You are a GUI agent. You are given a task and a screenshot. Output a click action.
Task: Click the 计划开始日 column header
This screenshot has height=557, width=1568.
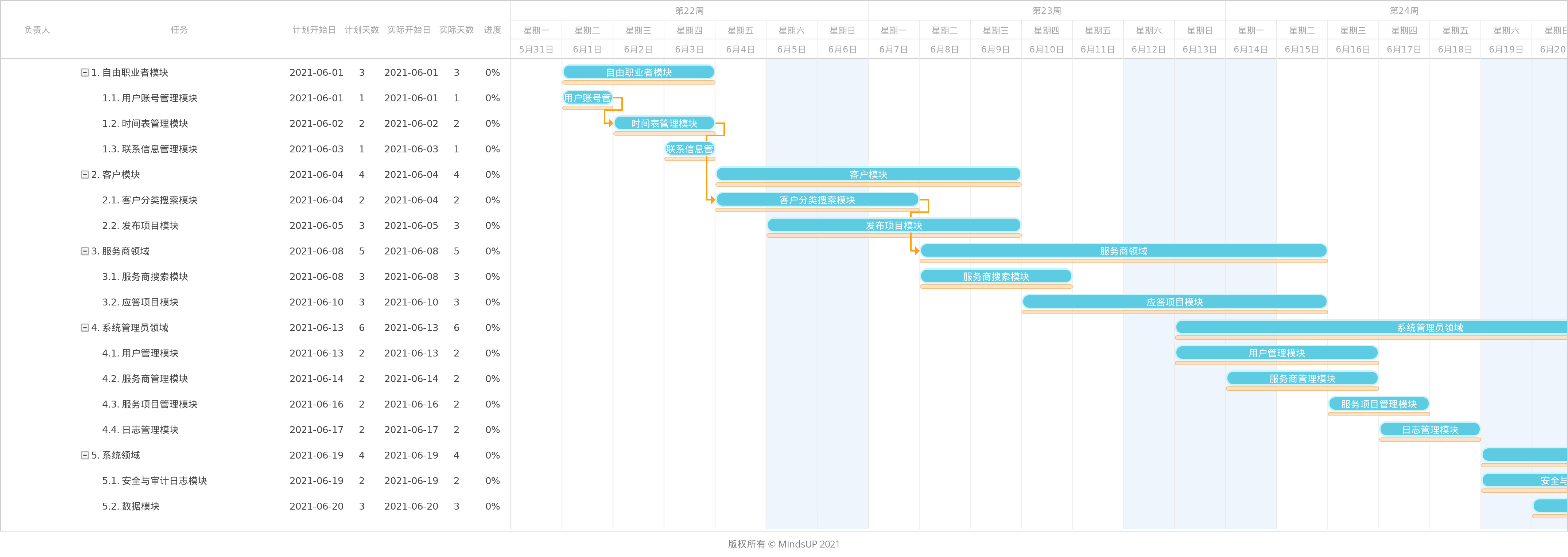point(314,30)
